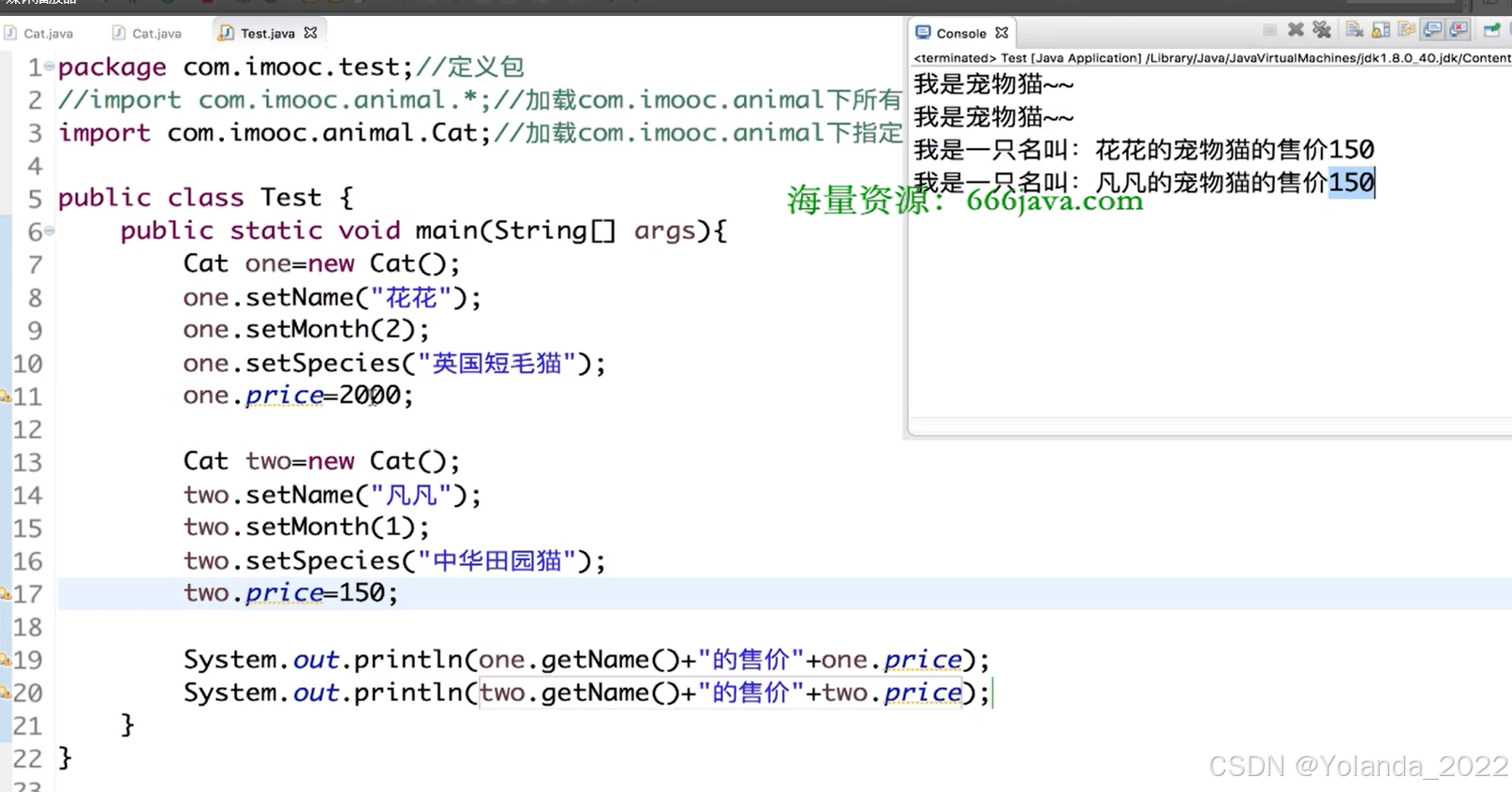Close the Test.java editor tab

click(311, 33)
